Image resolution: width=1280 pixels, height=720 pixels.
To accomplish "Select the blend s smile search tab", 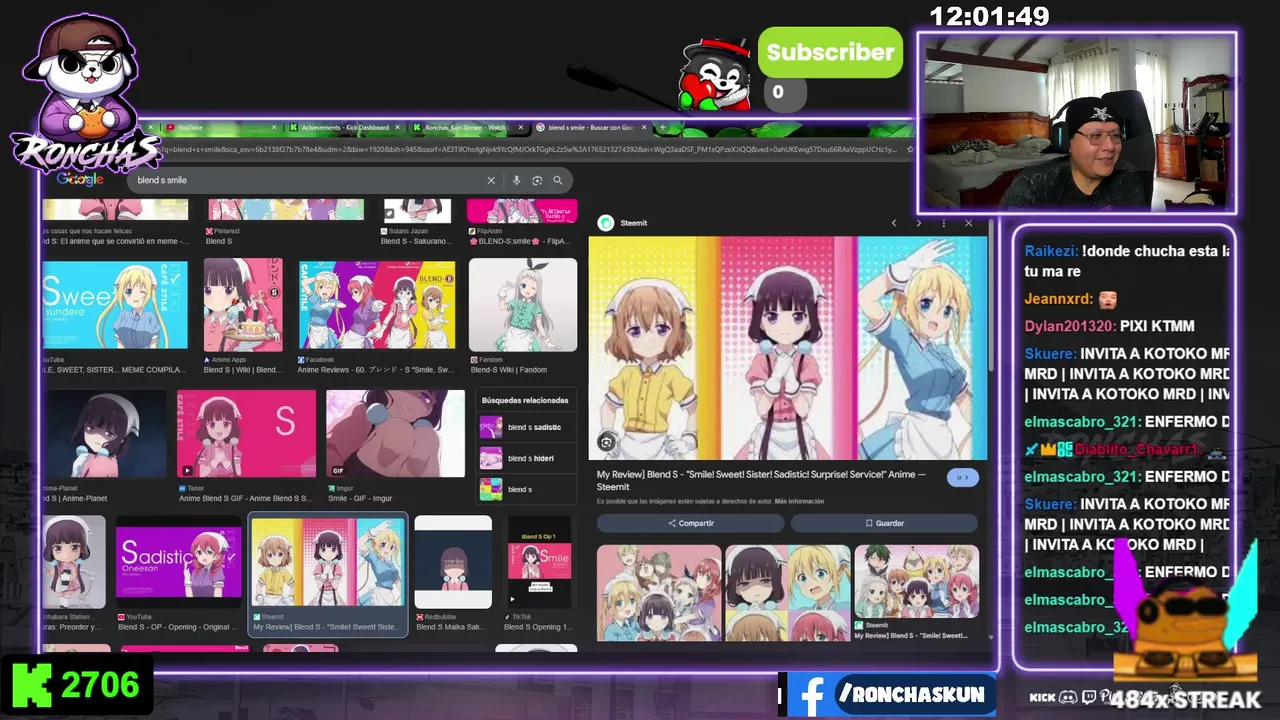I will point(592,128).
